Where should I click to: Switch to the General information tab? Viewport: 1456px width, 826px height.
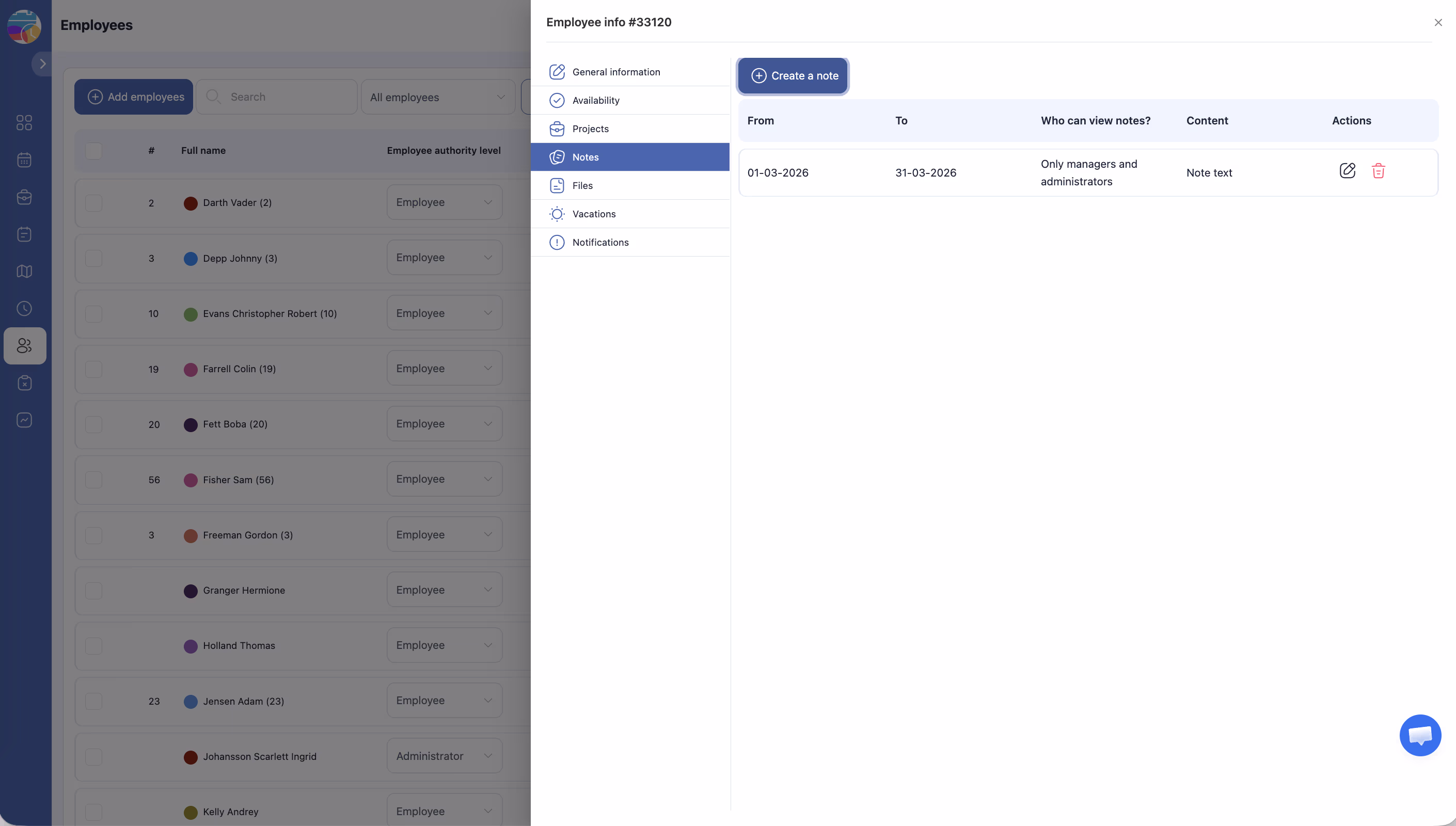click(616, 72)
